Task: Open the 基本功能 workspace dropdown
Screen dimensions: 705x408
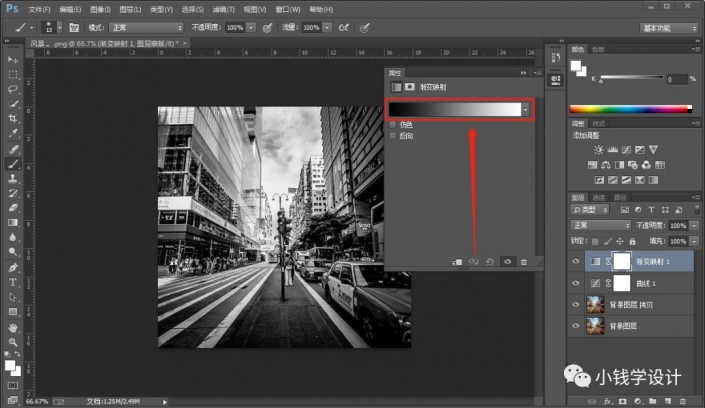Action: (669, 28)
